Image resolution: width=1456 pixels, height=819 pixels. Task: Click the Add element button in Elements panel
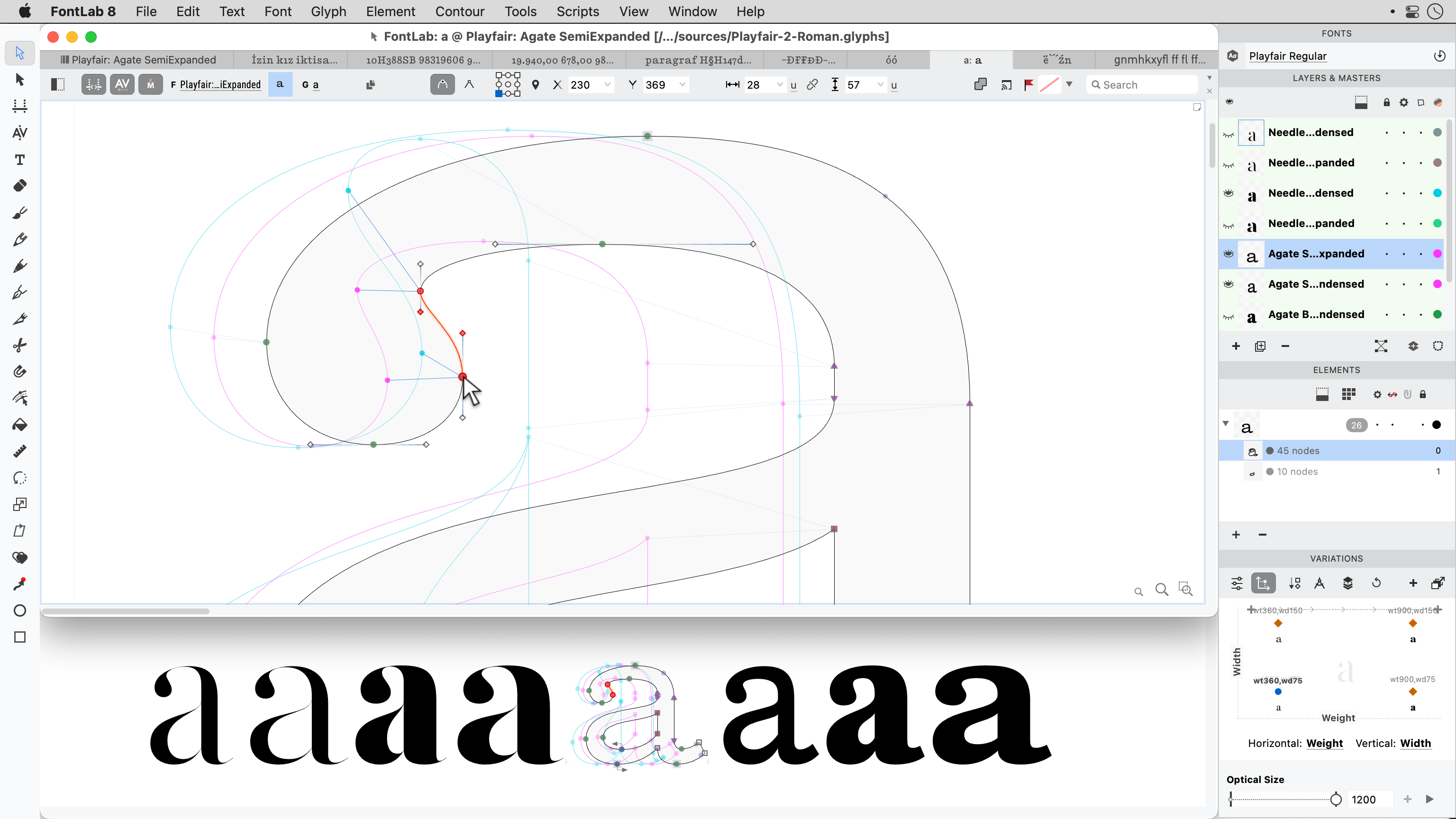tap(1236, 534)
